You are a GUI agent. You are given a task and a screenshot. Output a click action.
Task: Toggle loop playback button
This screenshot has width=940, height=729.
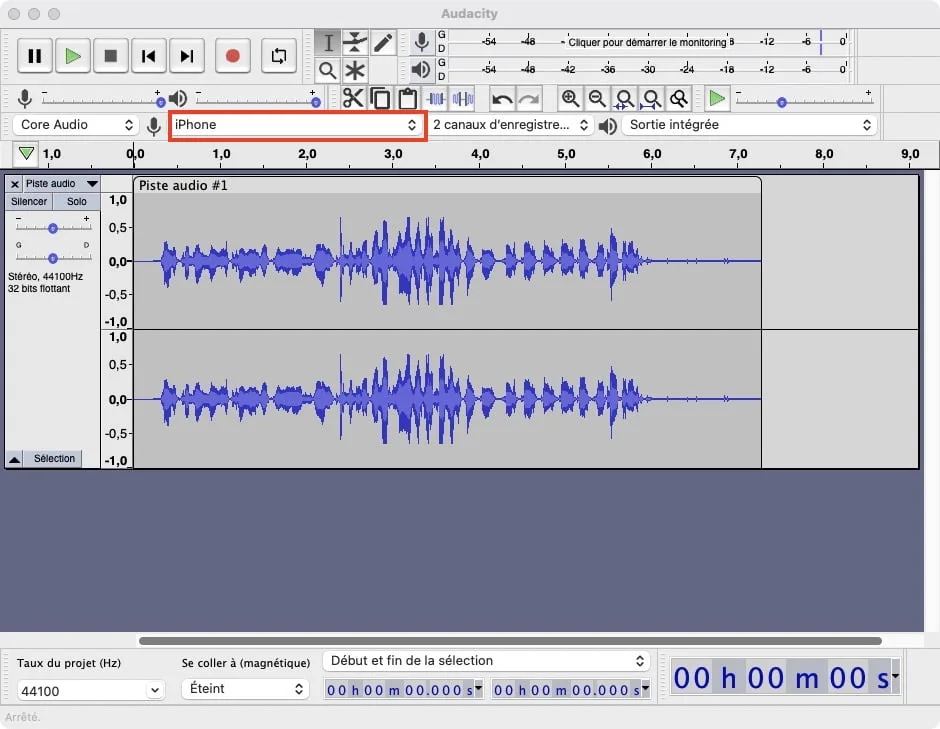279,56
